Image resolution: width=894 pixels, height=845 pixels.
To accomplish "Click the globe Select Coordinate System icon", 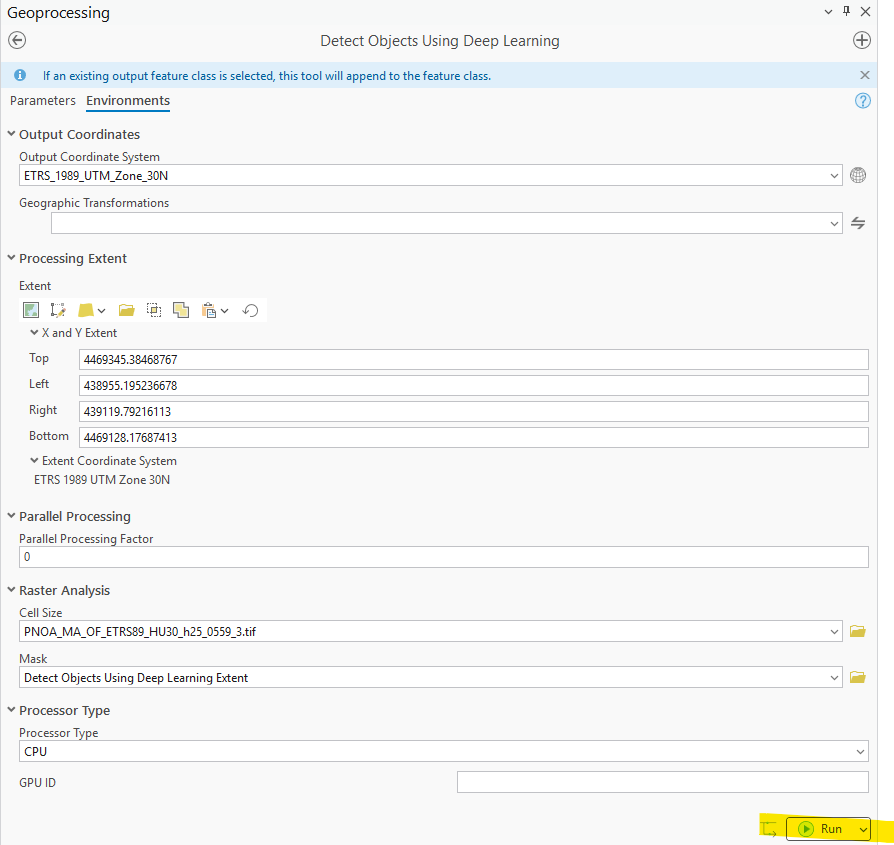I will 858,175.
